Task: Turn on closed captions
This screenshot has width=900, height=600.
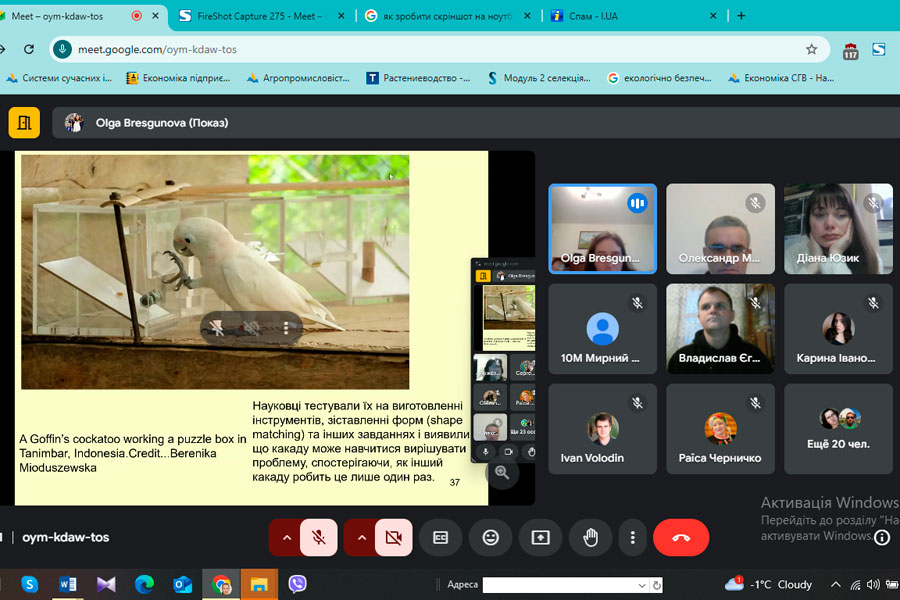Action: pyautogui.click(x=440, y=537)
